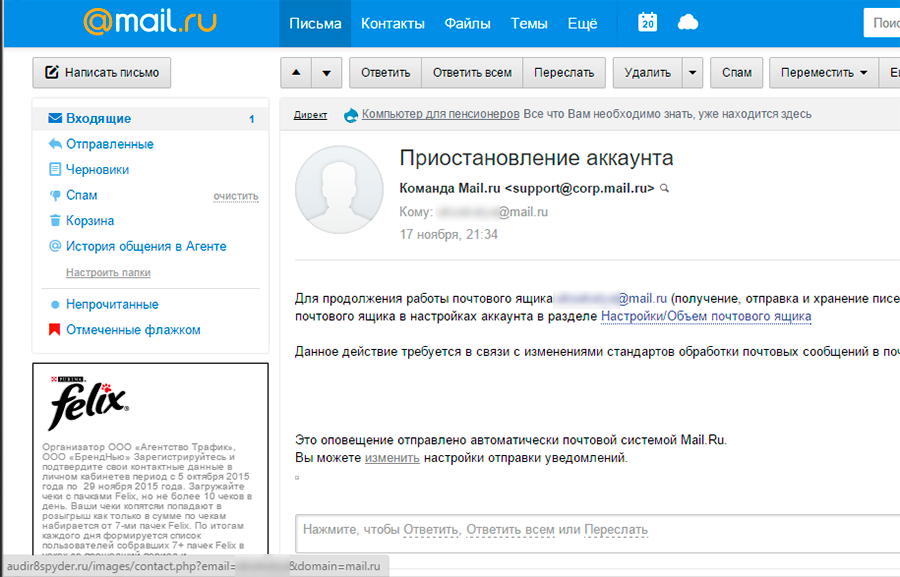Image resolution: width=900 pixels, height=577 pixels.
Task: Open the Спам folder
Action: click(x=82, y=195)
